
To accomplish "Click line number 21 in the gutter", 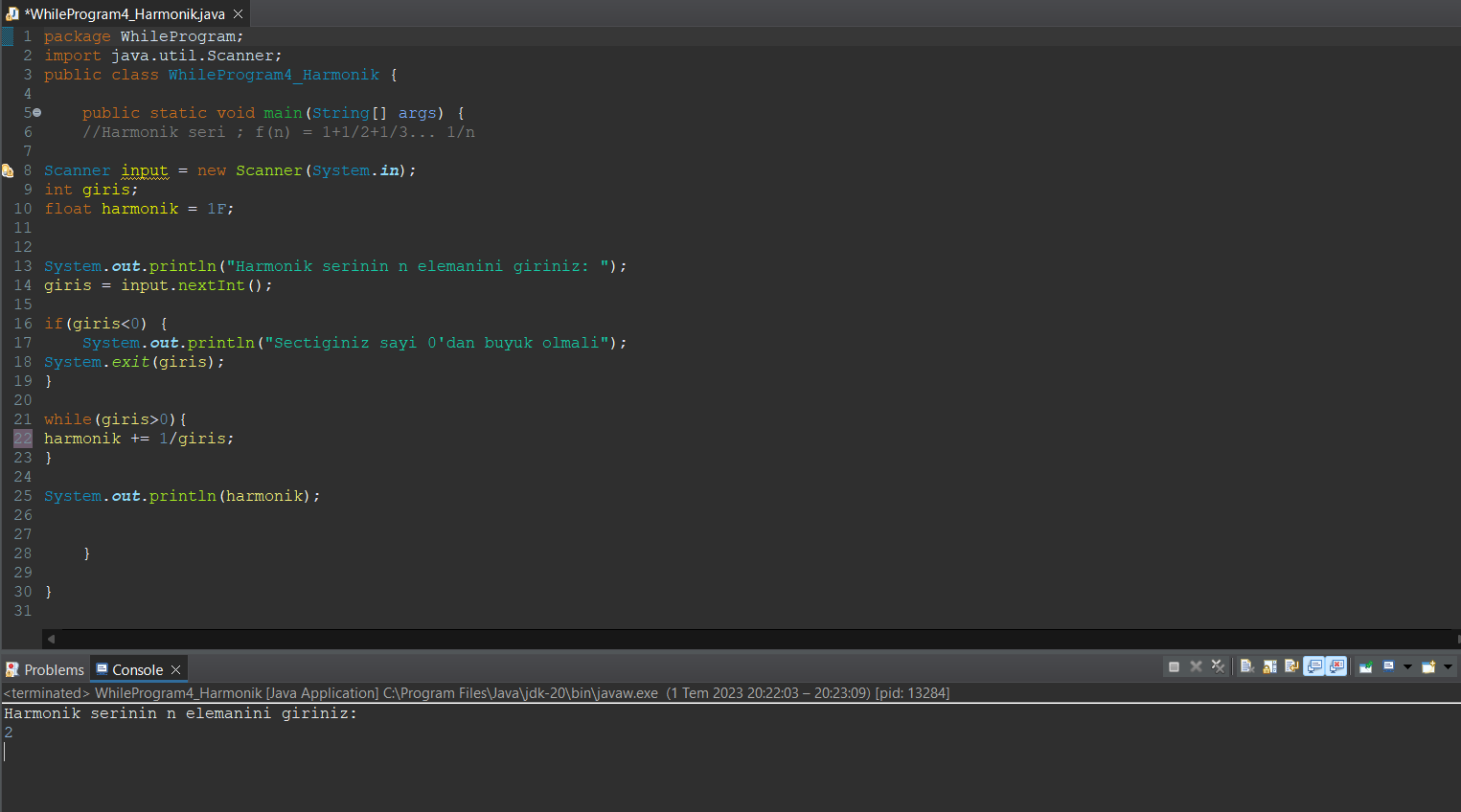I will (23, 419).
